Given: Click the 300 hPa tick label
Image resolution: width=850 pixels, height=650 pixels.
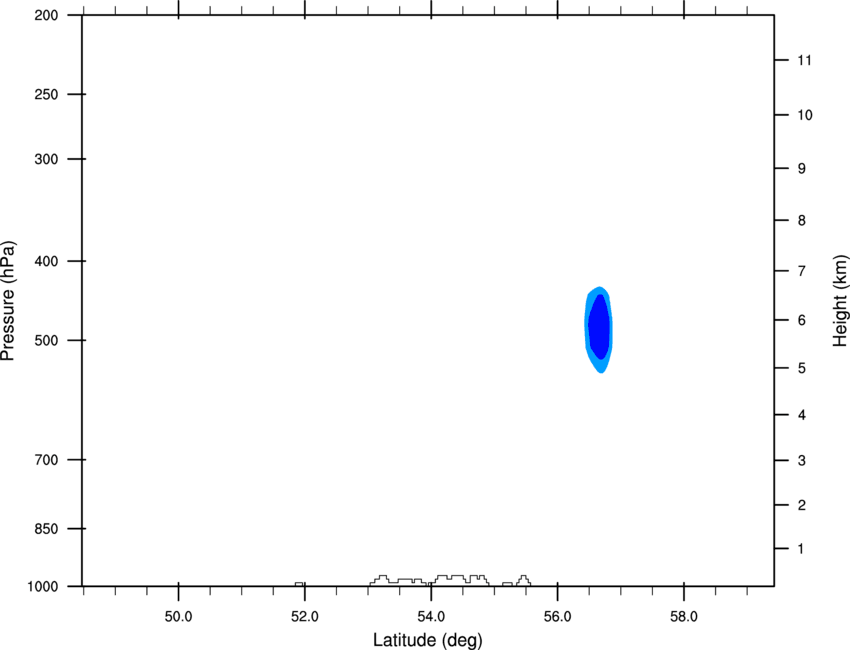Looking at the screenshot, I should click(x=46, y=159).
